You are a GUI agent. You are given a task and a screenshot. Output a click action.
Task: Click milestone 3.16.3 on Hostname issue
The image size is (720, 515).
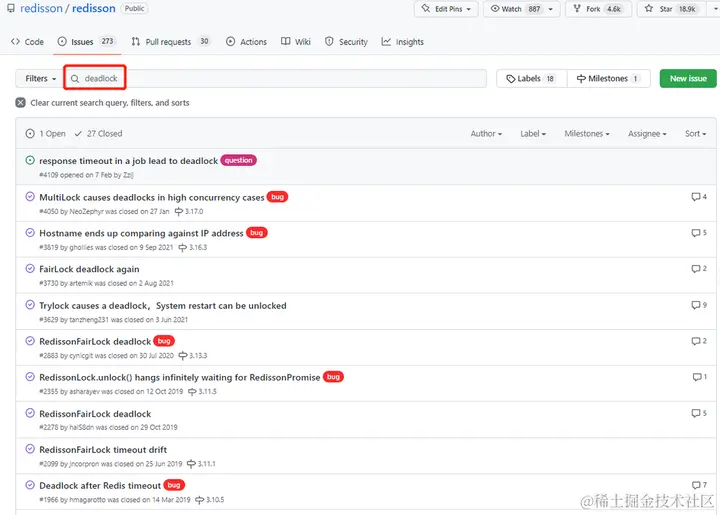[192, 247]
